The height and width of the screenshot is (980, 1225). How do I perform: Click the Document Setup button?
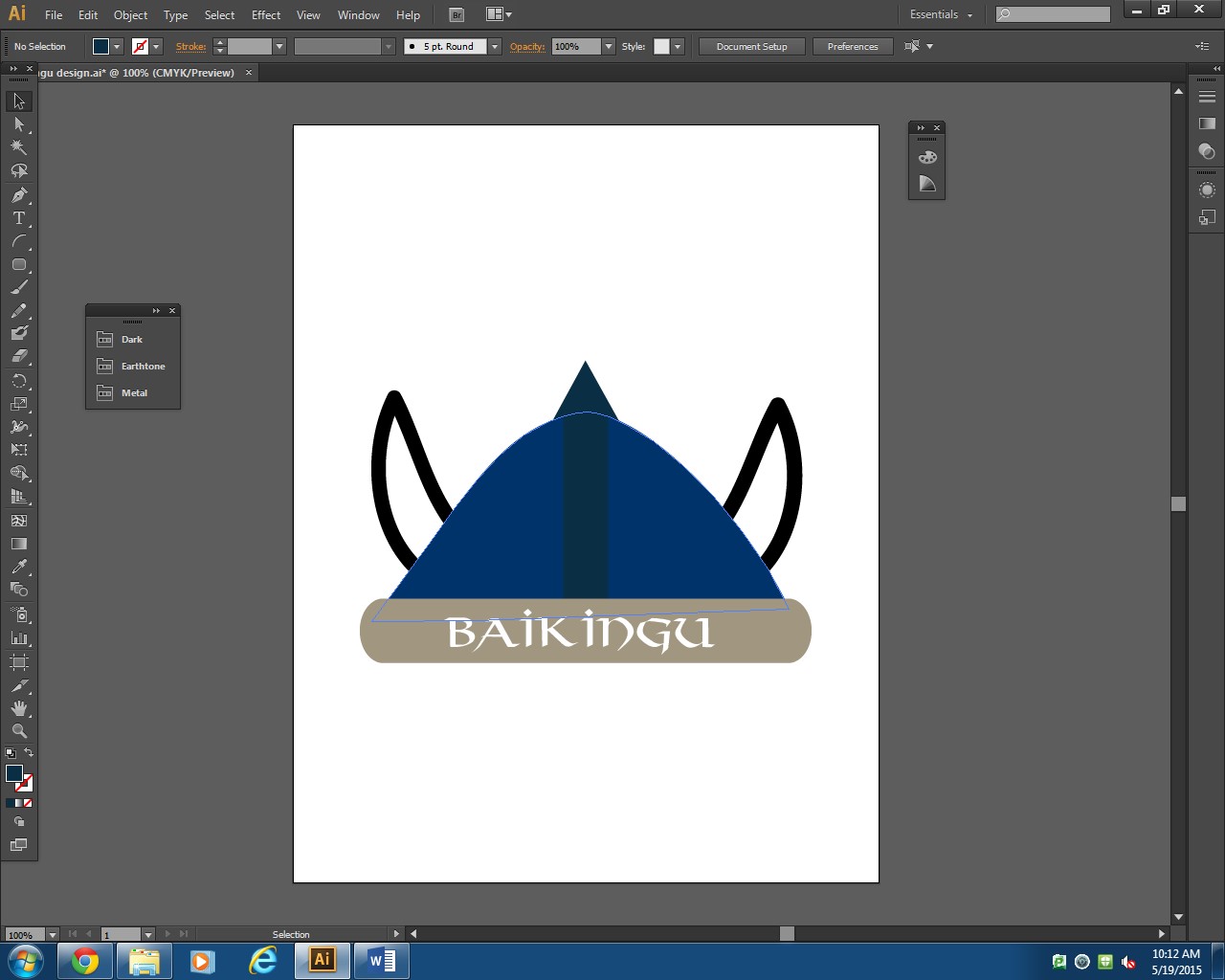(x=751, y=46)
